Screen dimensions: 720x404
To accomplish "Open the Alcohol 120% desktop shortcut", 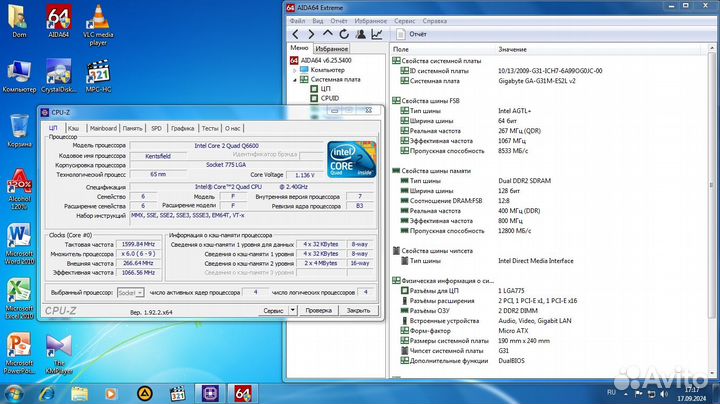I will 19,189.
